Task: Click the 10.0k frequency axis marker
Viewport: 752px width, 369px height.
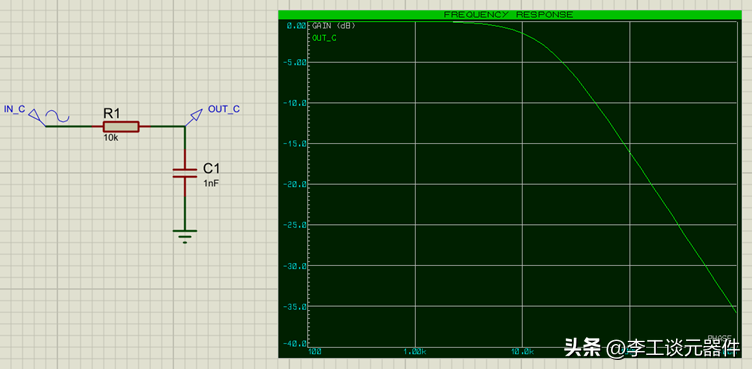Action: pos(522,351)
